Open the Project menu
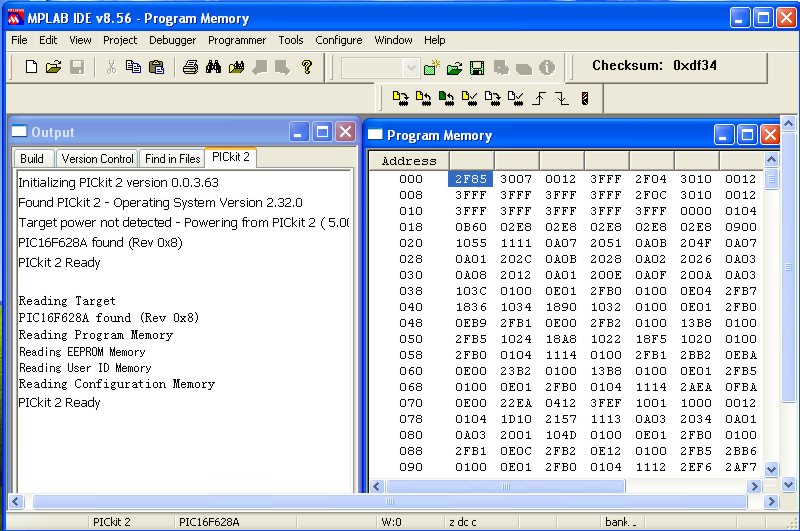 click(x=120, y=40)
